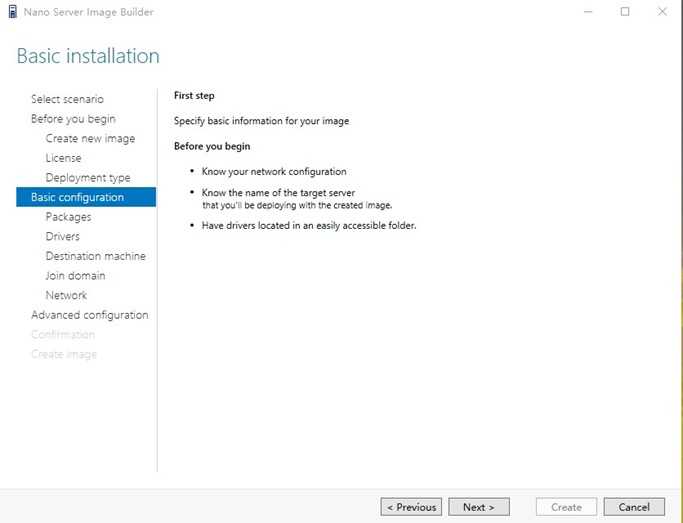Click the Previous button
This screenshot has height=523, width=683.
tap(411, 507)
